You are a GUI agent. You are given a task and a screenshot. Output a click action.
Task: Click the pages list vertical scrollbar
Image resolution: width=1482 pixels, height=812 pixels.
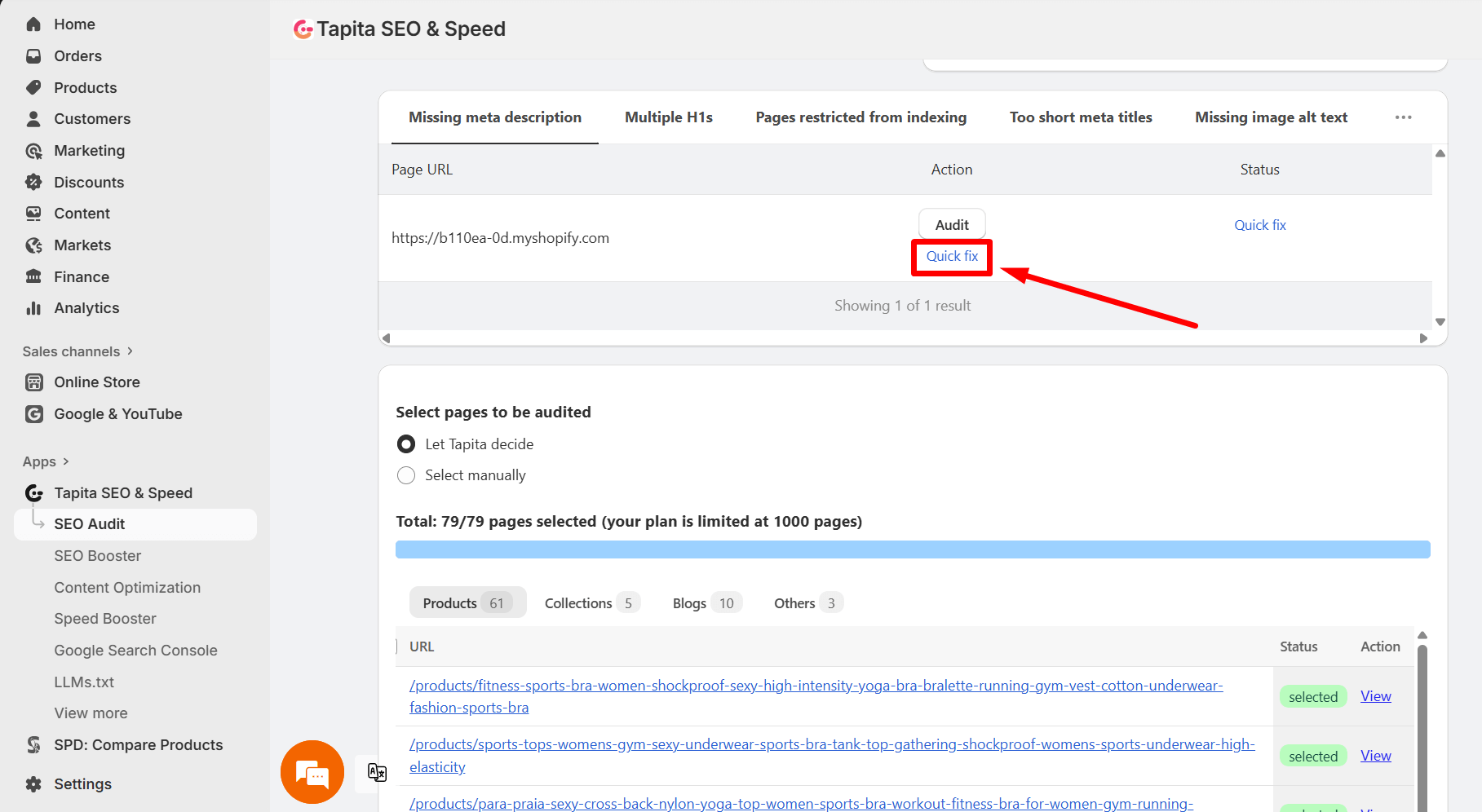1422,727
